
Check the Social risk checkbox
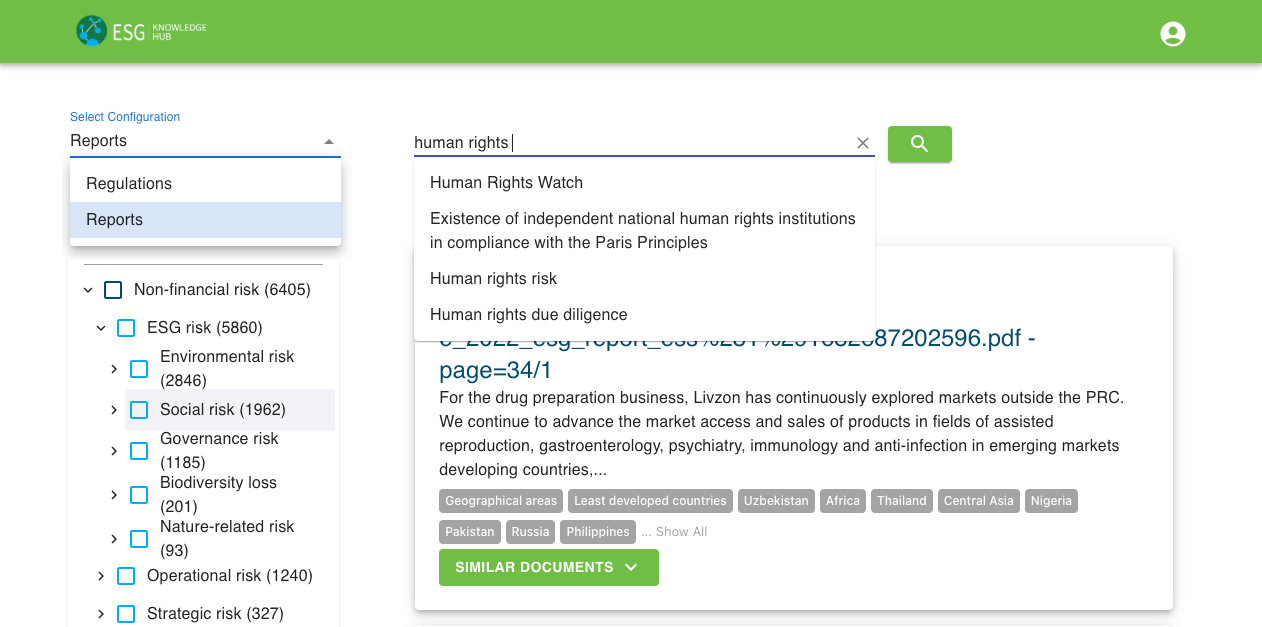click(x=138, y=410)
